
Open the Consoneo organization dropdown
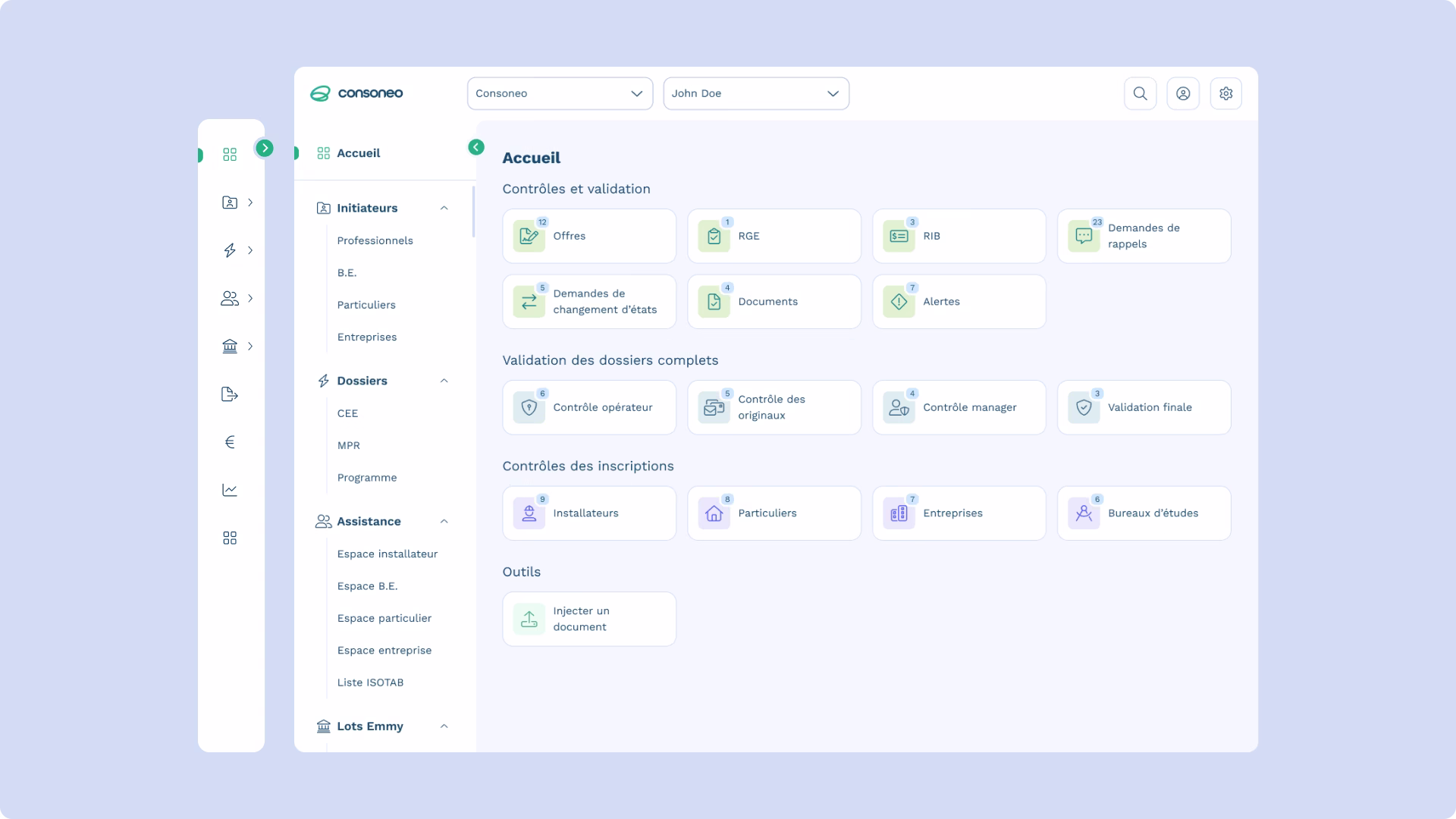tap(560, 93)
